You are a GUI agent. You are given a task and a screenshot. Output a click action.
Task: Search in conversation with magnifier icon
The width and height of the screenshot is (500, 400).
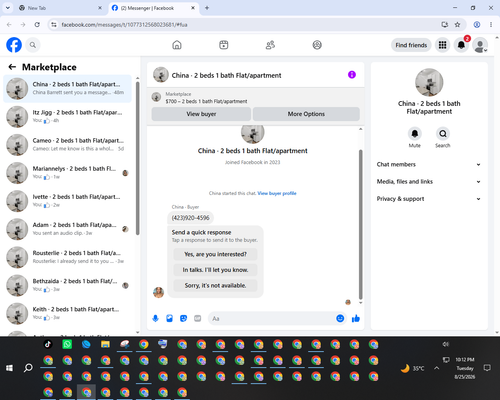[x=443, y=134]
